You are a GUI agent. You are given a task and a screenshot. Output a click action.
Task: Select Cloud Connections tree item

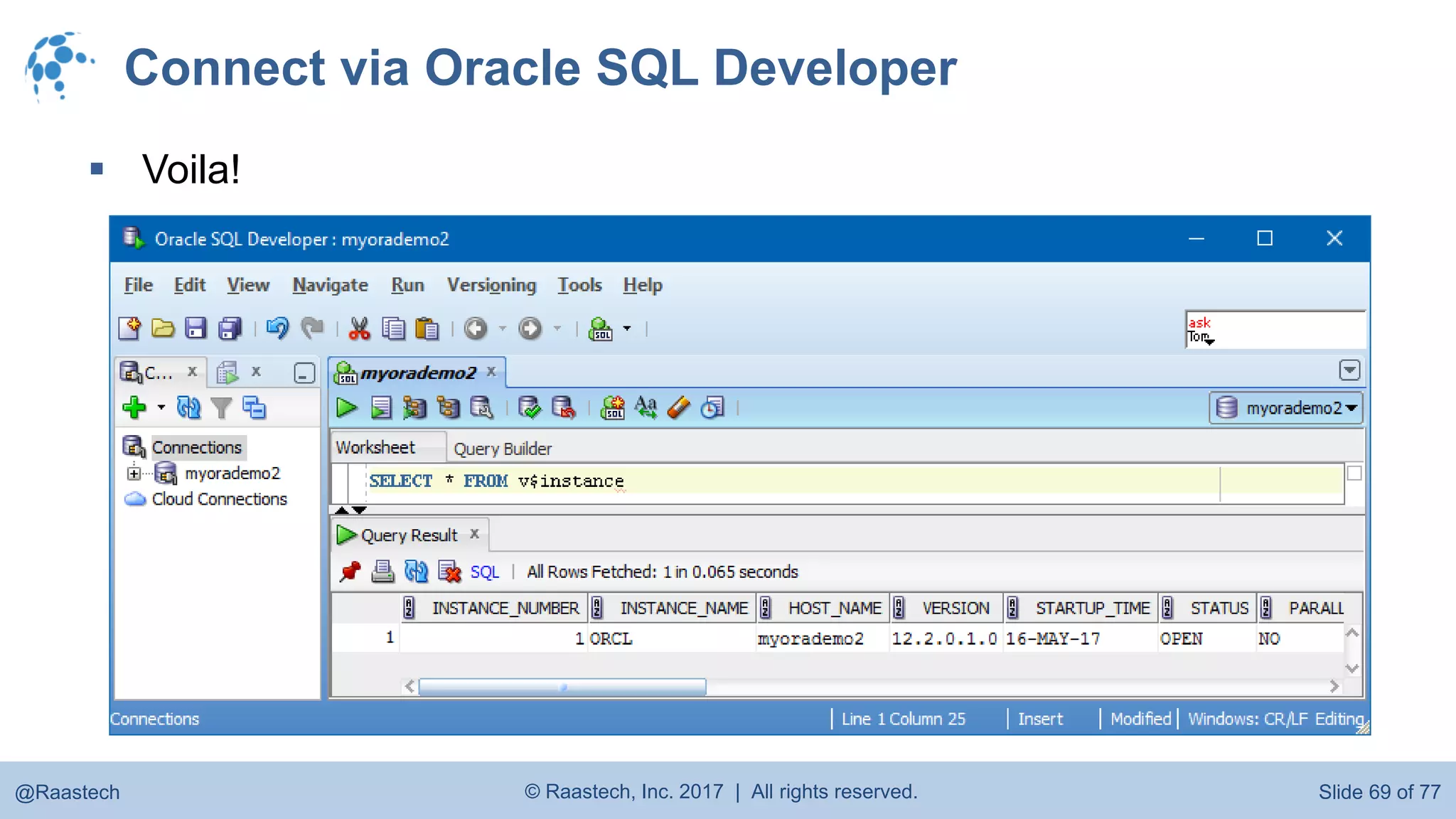click(220, 499)
